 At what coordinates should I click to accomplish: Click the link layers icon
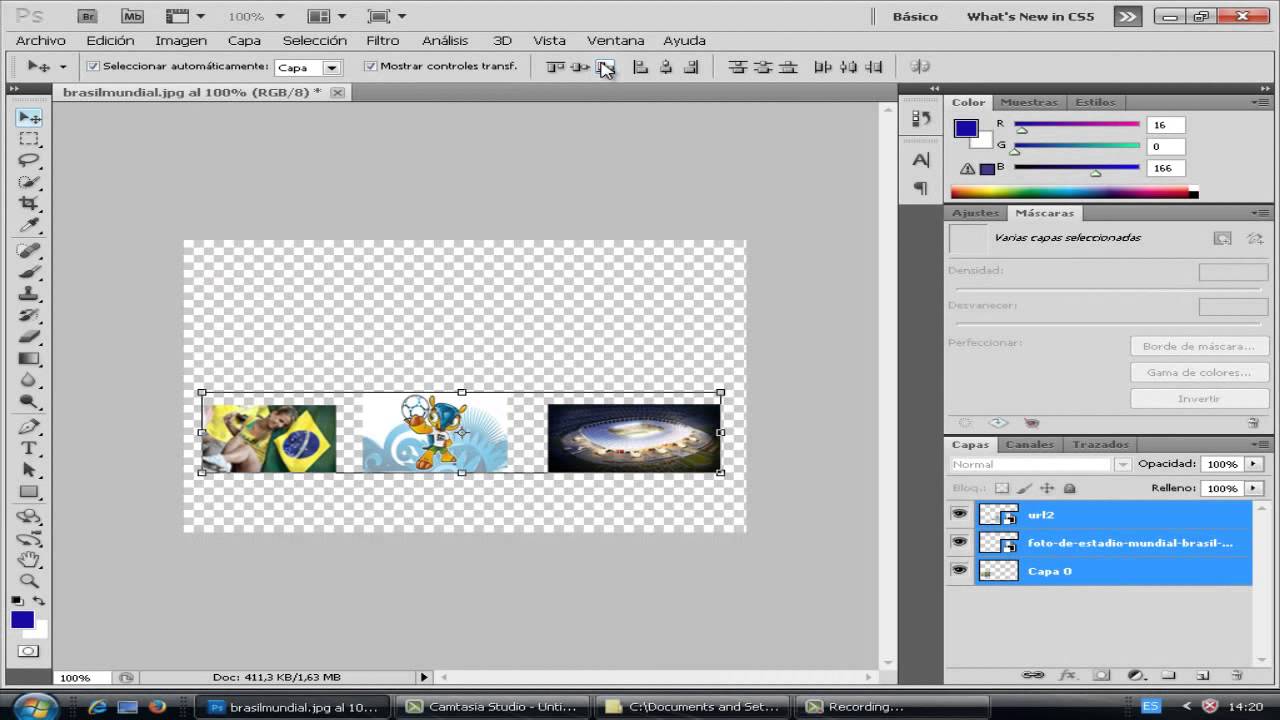coord(1033,676)
